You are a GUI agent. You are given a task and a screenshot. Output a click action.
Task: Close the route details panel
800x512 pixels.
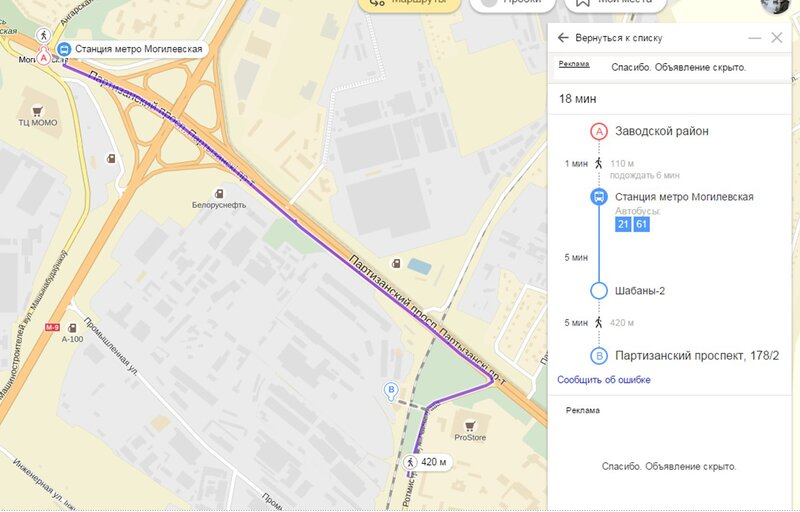click(777, 38)
